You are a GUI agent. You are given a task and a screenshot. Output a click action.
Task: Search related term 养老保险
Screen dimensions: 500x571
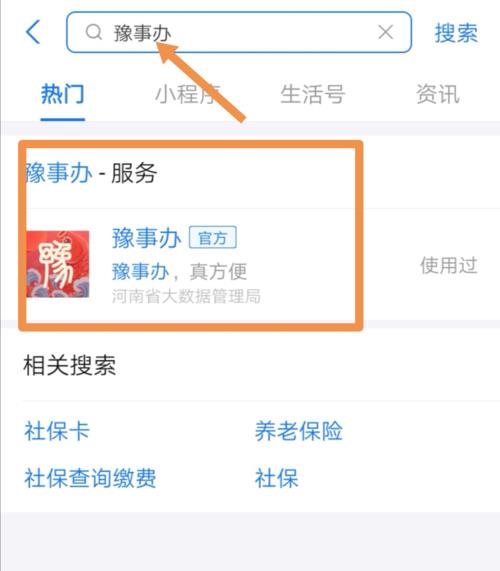click(299, 431)
